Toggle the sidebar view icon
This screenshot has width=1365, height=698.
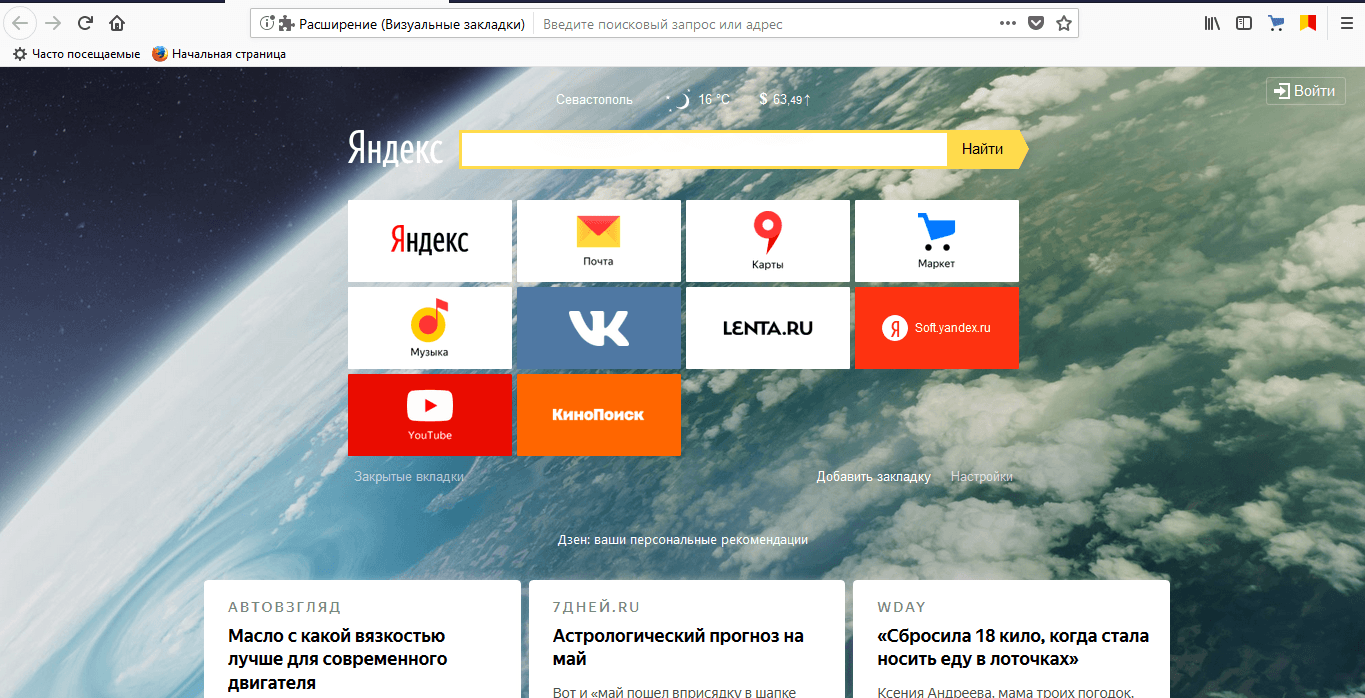click(1244, 23)
